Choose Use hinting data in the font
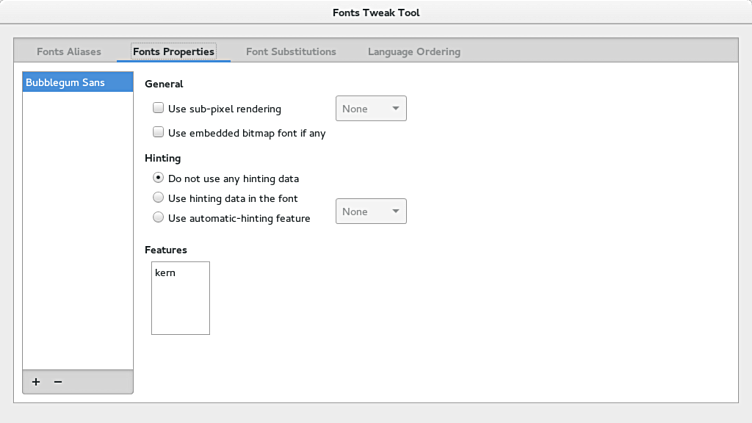Viewport: 752px width, 423px height. pyautogui.click(x=158, y=198)
